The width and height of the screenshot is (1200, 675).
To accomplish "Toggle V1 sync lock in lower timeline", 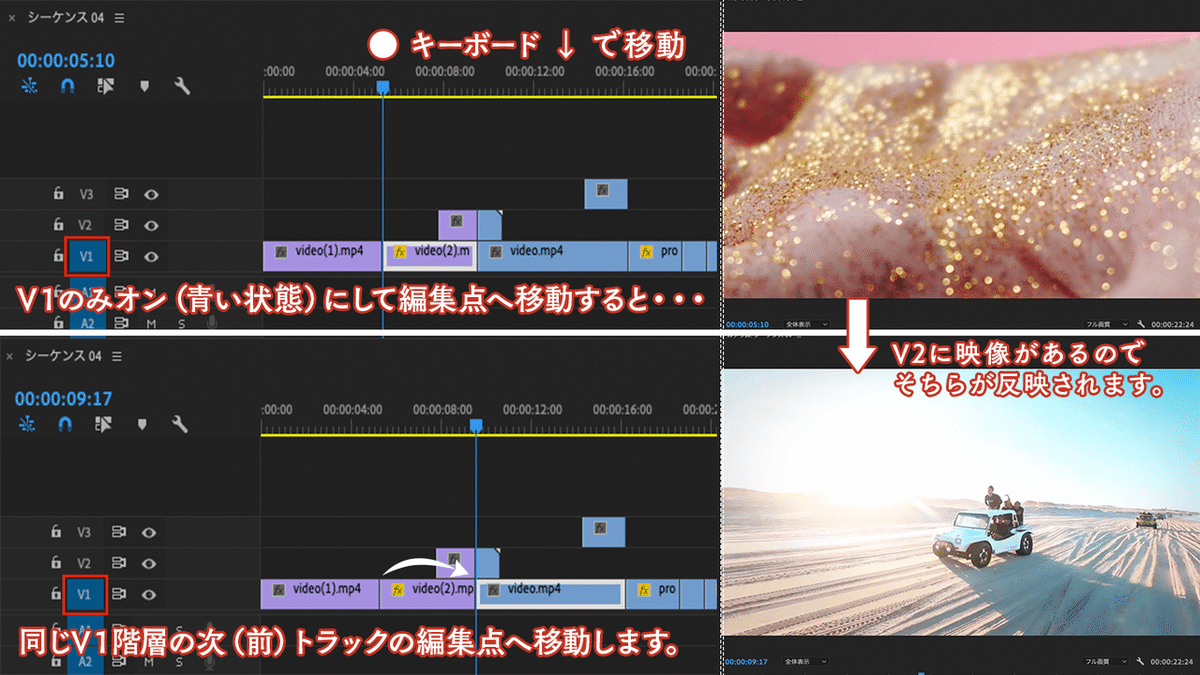I will 121,594.
